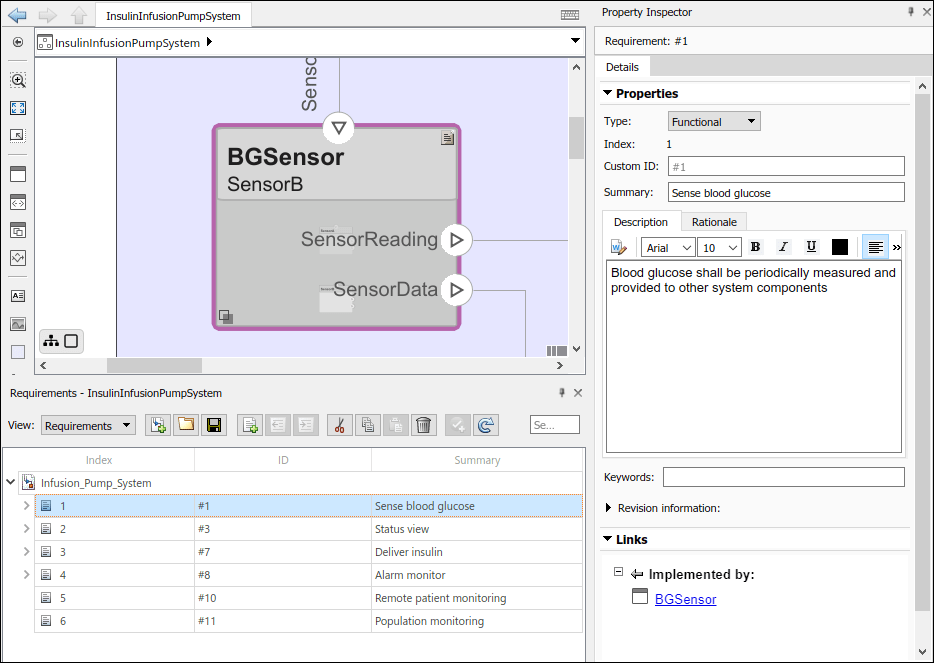This screenshot has width=934, height=663.
Task: Switch to the Rationale tab
Action: 713,221
